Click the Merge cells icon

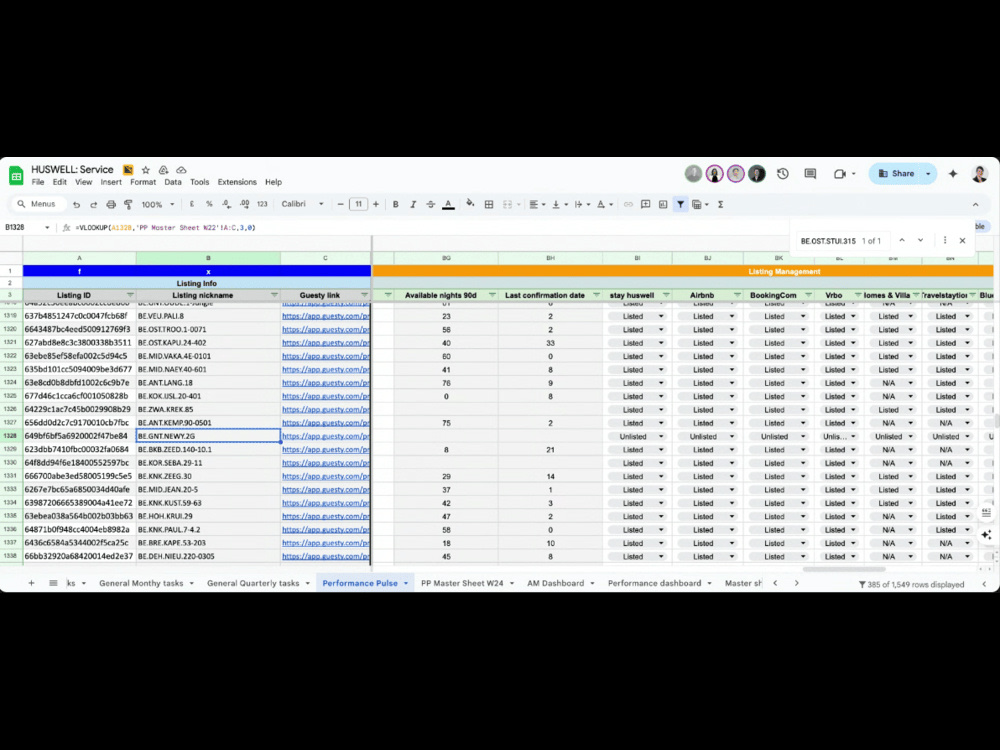(508, 205)
